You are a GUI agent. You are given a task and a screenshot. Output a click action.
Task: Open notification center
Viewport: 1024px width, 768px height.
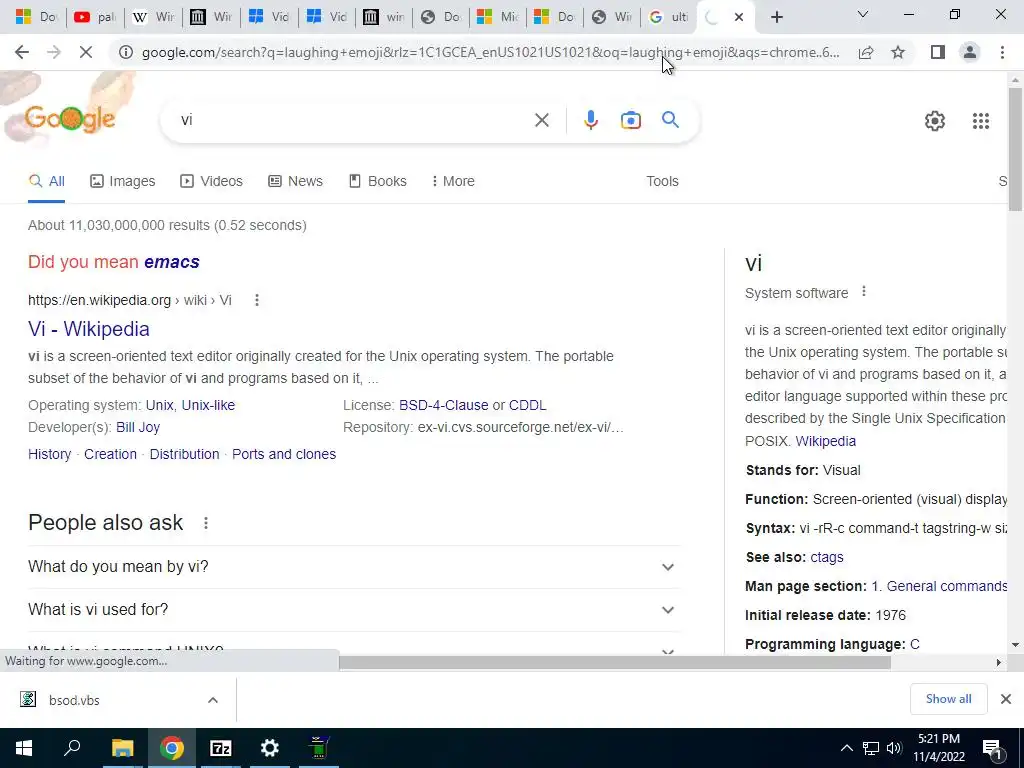point(993,748)
